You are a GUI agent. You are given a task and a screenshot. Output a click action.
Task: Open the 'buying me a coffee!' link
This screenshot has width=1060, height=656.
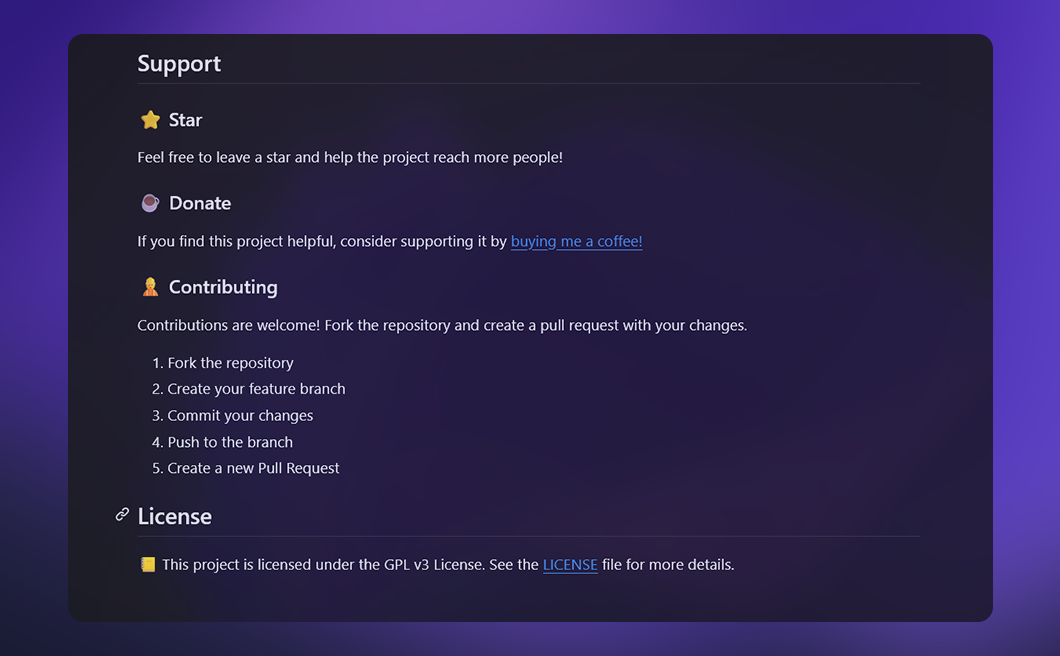(x=576, y=241)
